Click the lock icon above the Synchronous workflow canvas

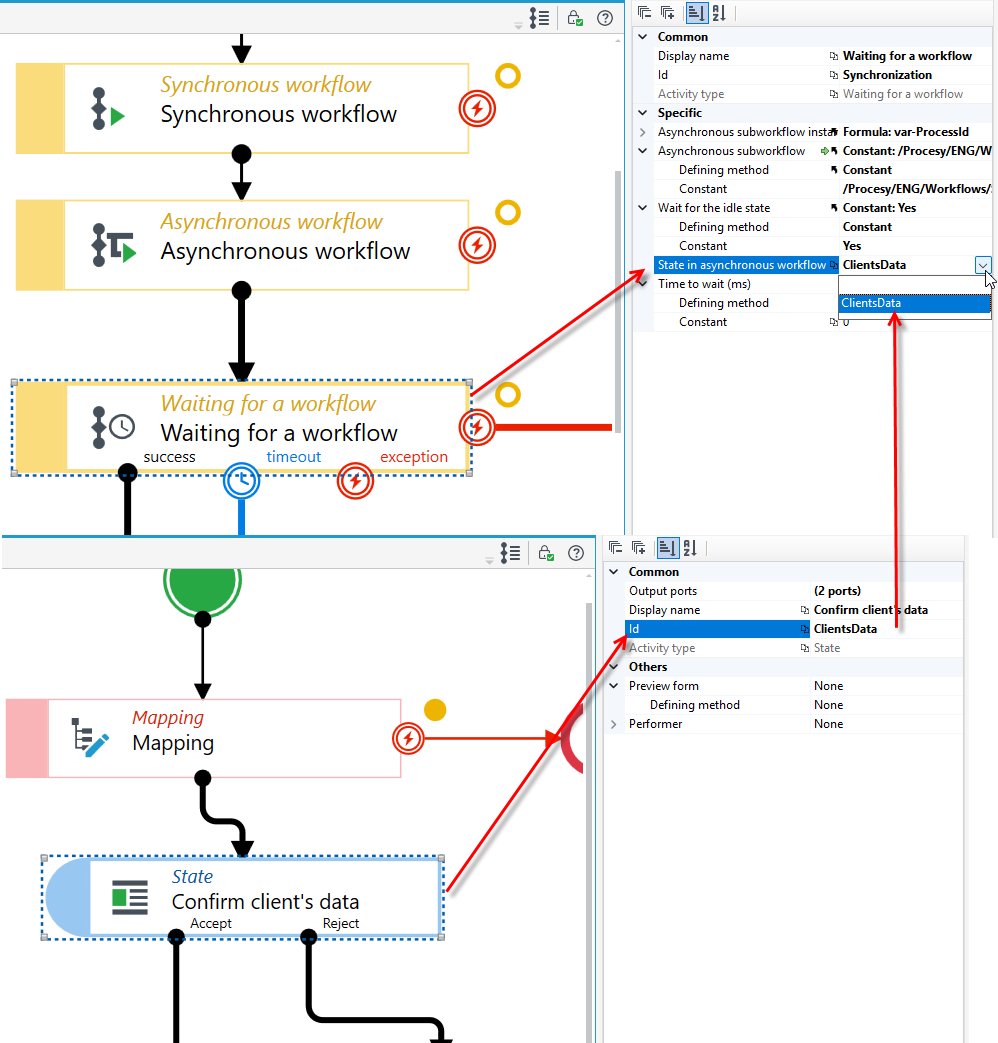575,18
